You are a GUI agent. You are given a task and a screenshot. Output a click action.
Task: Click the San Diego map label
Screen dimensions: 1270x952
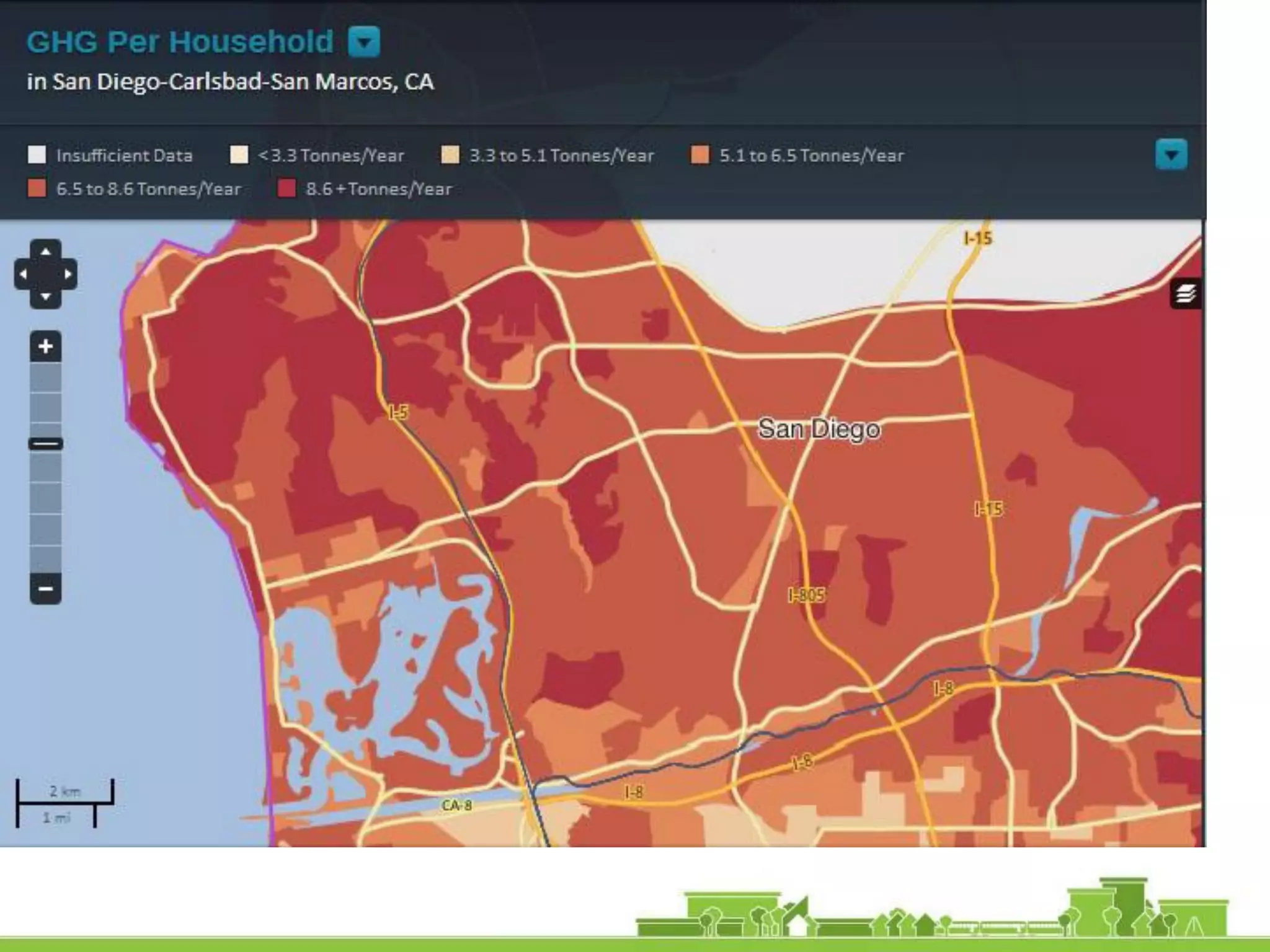819,429
